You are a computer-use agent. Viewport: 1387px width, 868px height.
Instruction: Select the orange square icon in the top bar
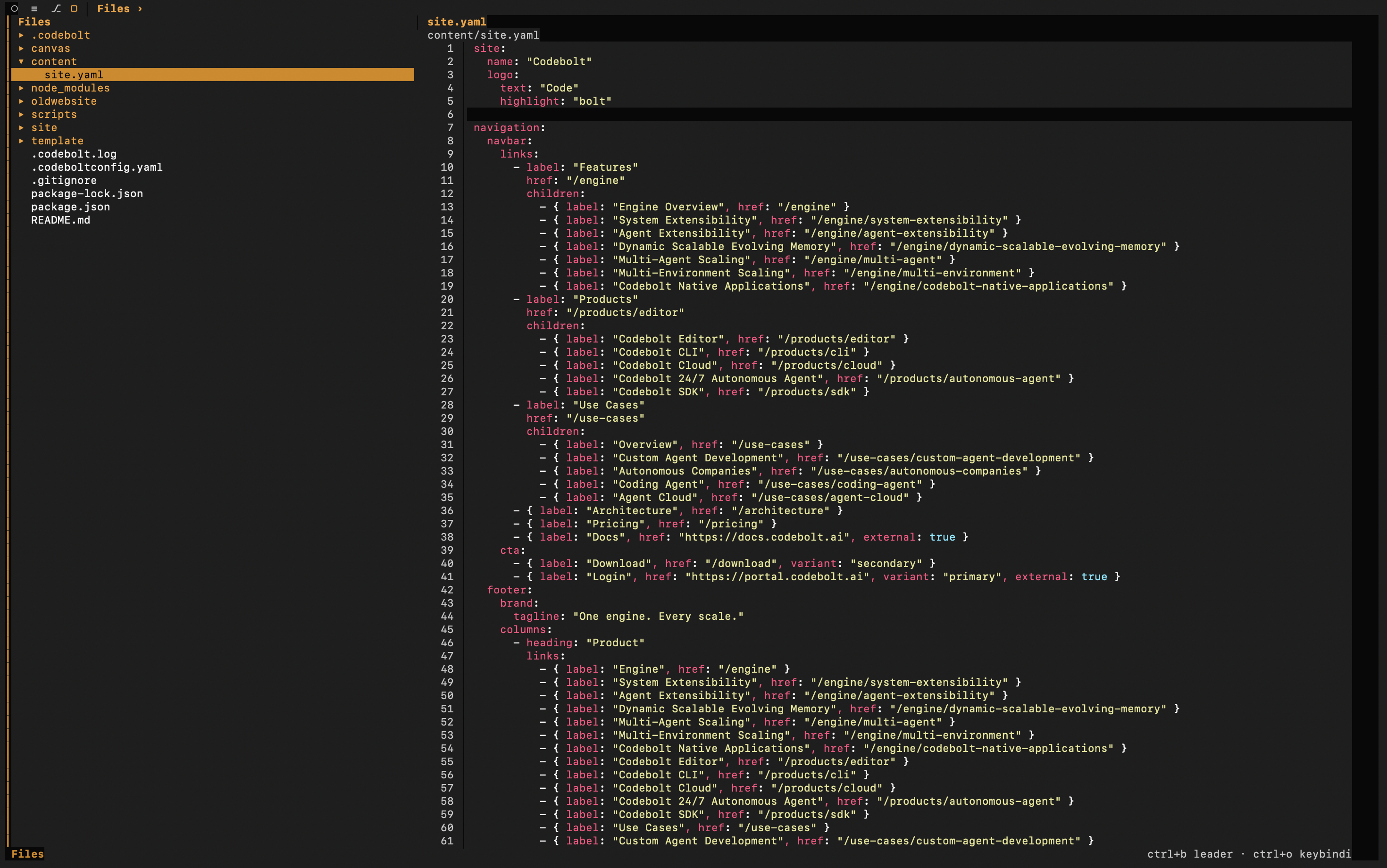[74, 8]
